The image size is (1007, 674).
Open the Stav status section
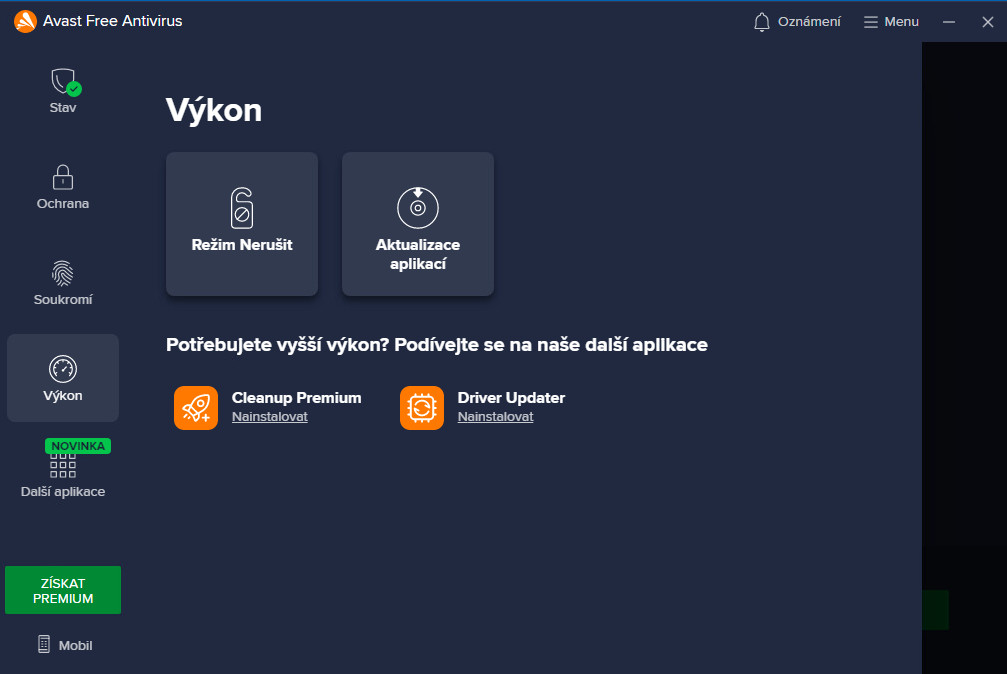[x=63, y=91]
